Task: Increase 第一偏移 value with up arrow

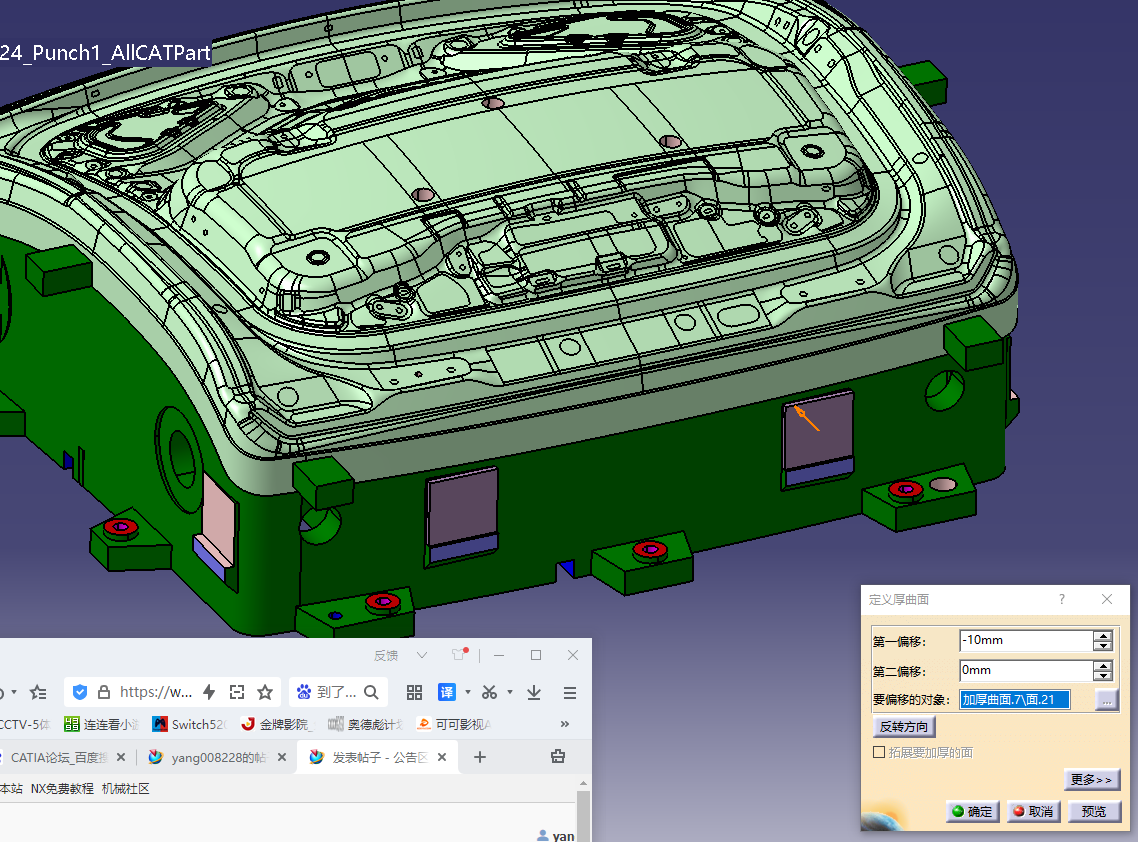Action: pyautogui.click(x=1103, y=635)
